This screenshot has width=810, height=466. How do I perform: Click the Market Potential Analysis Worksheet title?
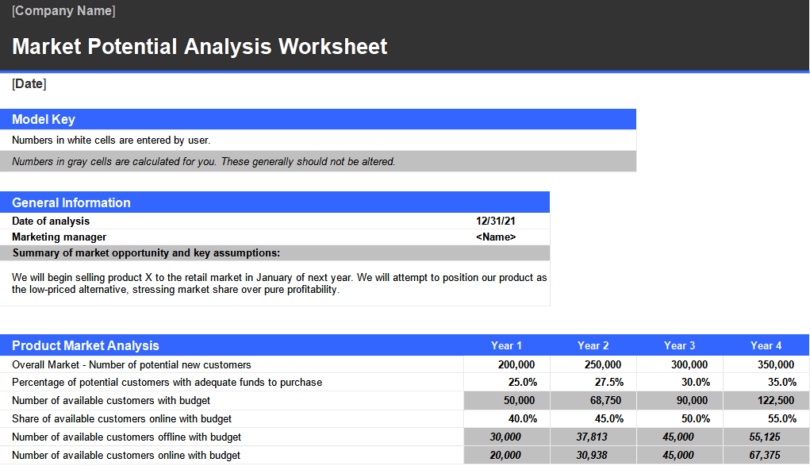coord(199,46)
